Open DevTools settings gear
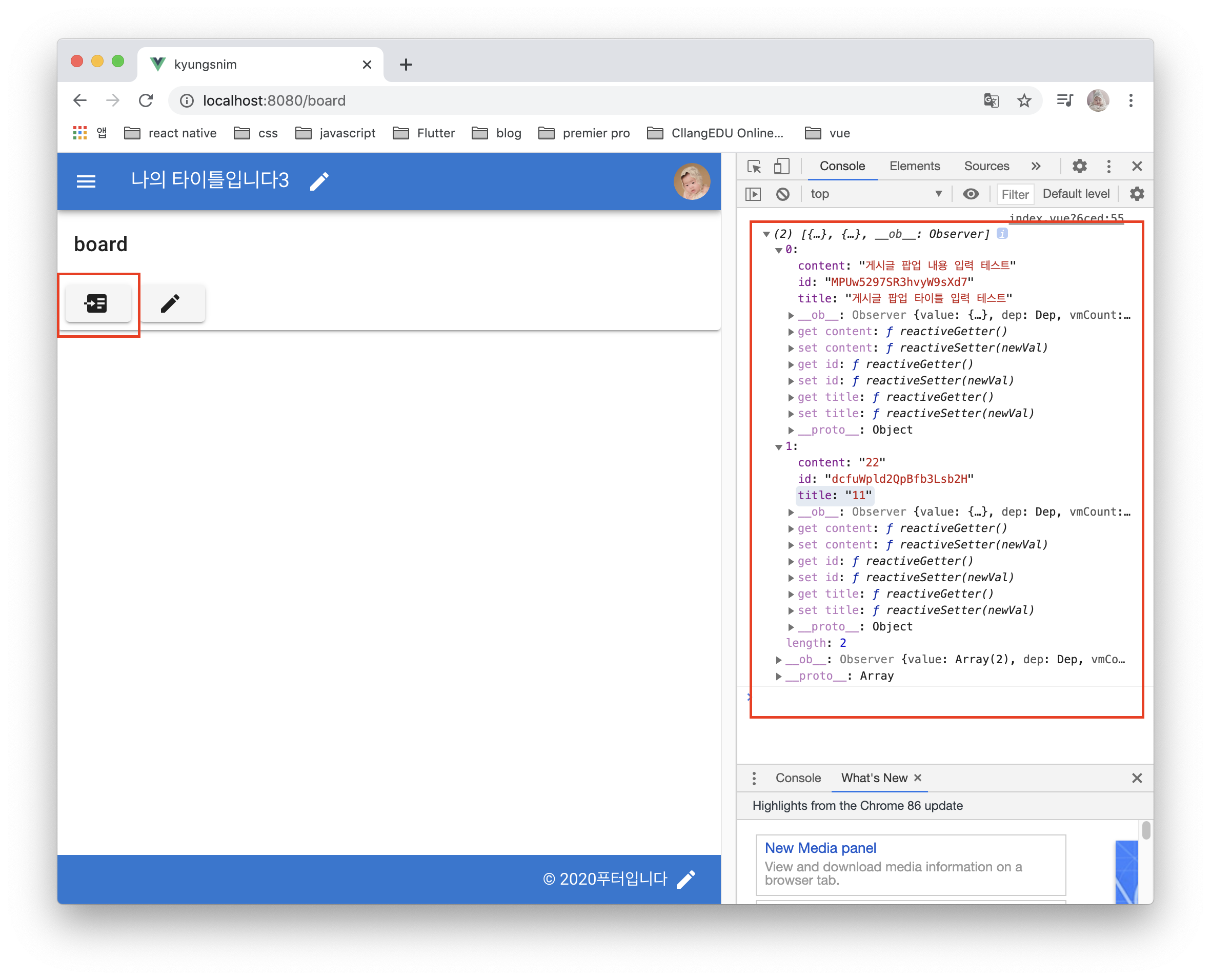The image size is (1211, 980). pos(1079,167)
